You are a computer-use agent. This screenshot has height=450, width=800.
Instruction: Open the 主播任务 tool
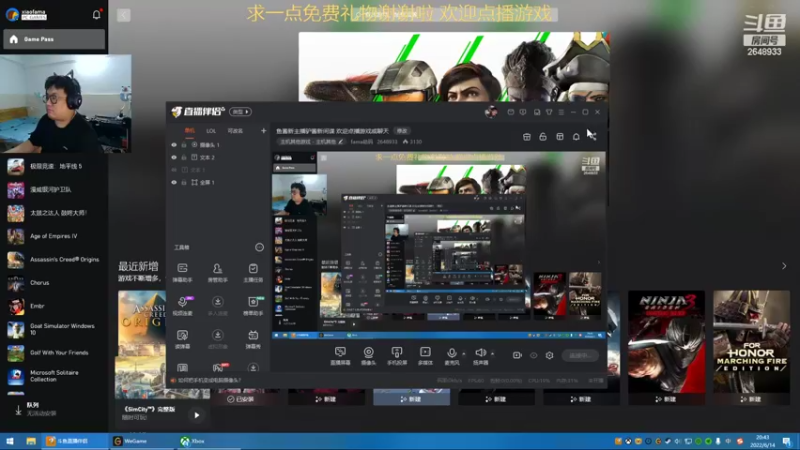[253, 272]
